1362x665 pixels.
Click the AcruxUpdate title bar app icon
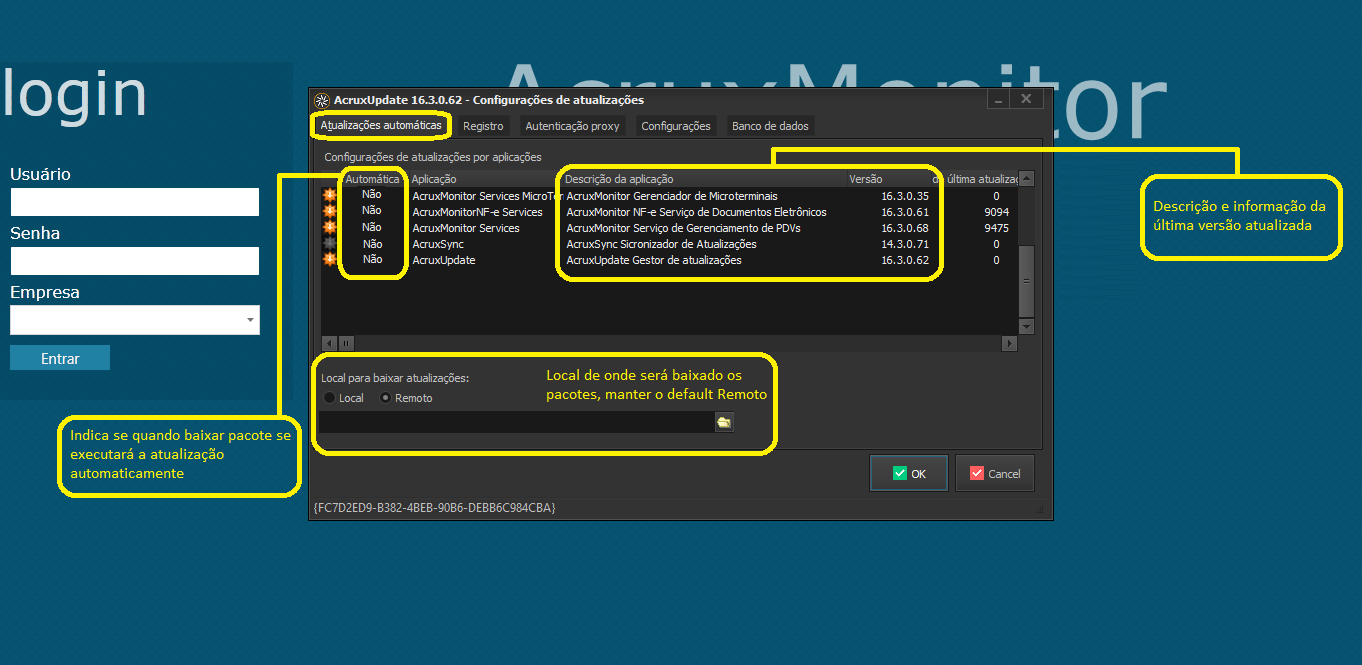(322, 100)
